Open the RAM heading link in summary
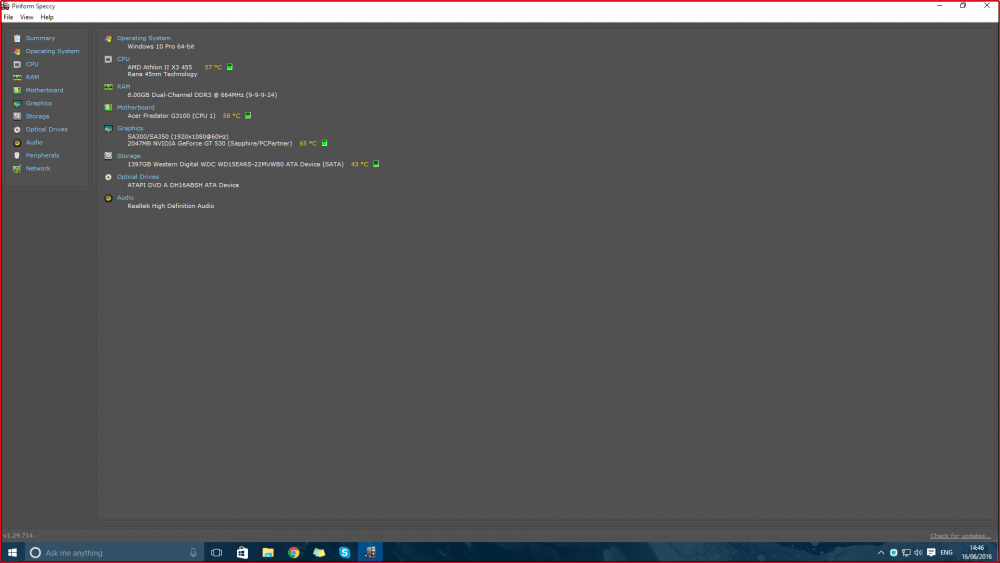The image size is (1000, 563). click(x=123, y=87)
